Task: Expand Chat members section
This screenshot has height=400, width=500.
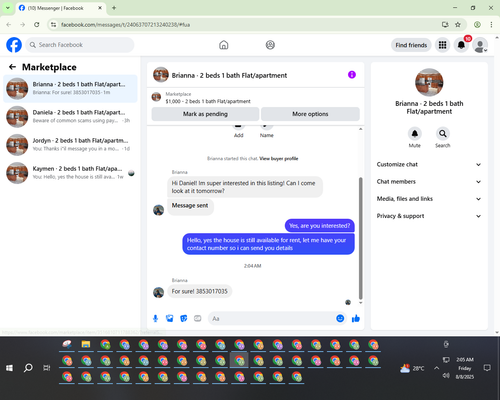Action: [x=429, y=182]
